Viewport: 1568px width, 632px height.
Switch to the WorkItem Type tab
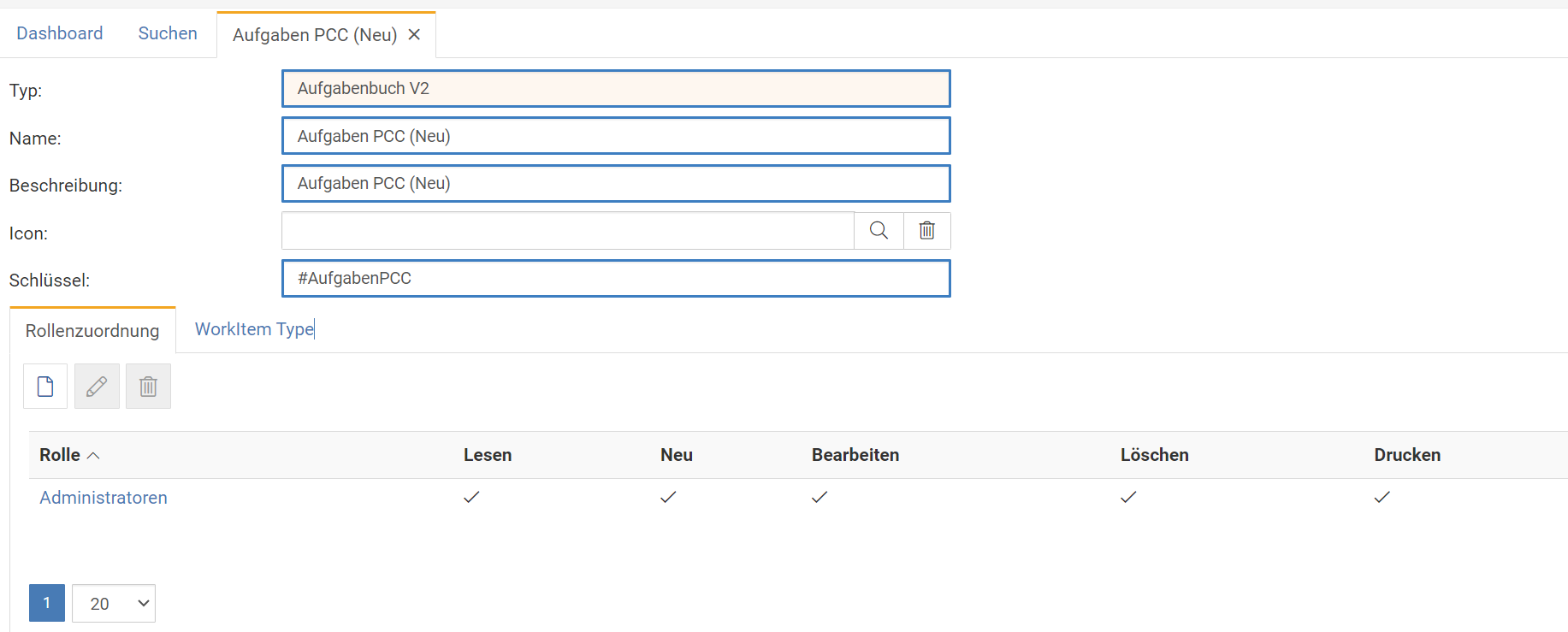254,329
